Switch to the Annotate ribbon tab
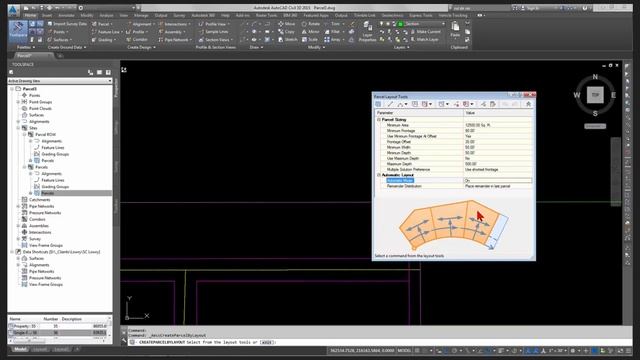 pyautogui.click(x=66, y=16)
